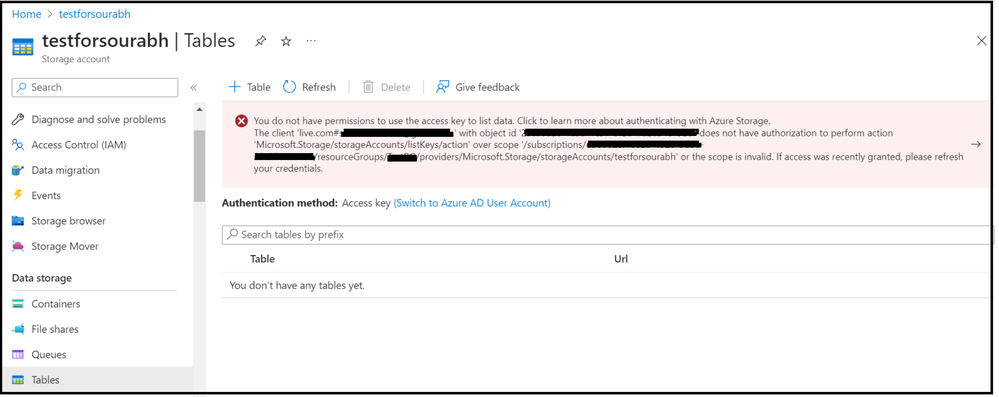Click the File shares icon

click(18, 329)
